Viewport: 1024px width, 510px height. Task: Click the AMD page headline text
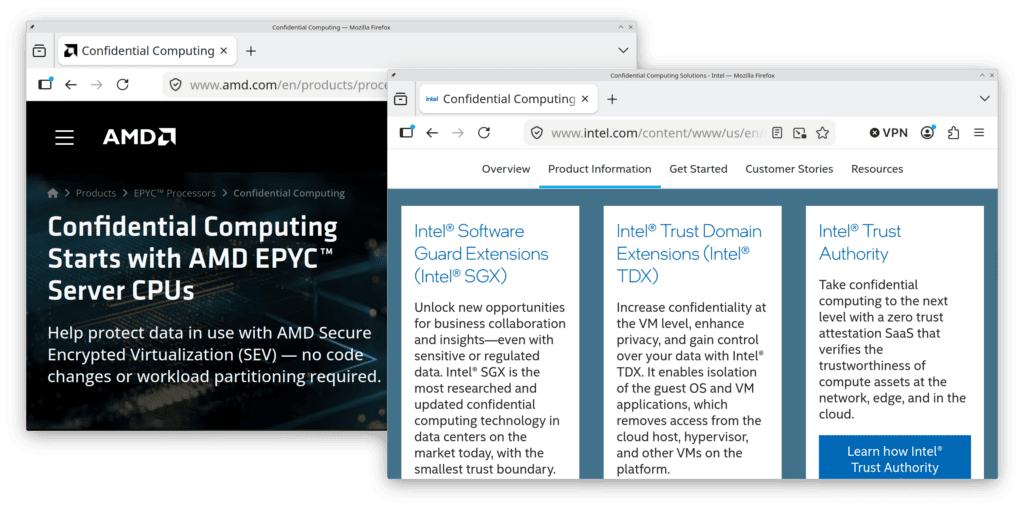pos(193,259)
